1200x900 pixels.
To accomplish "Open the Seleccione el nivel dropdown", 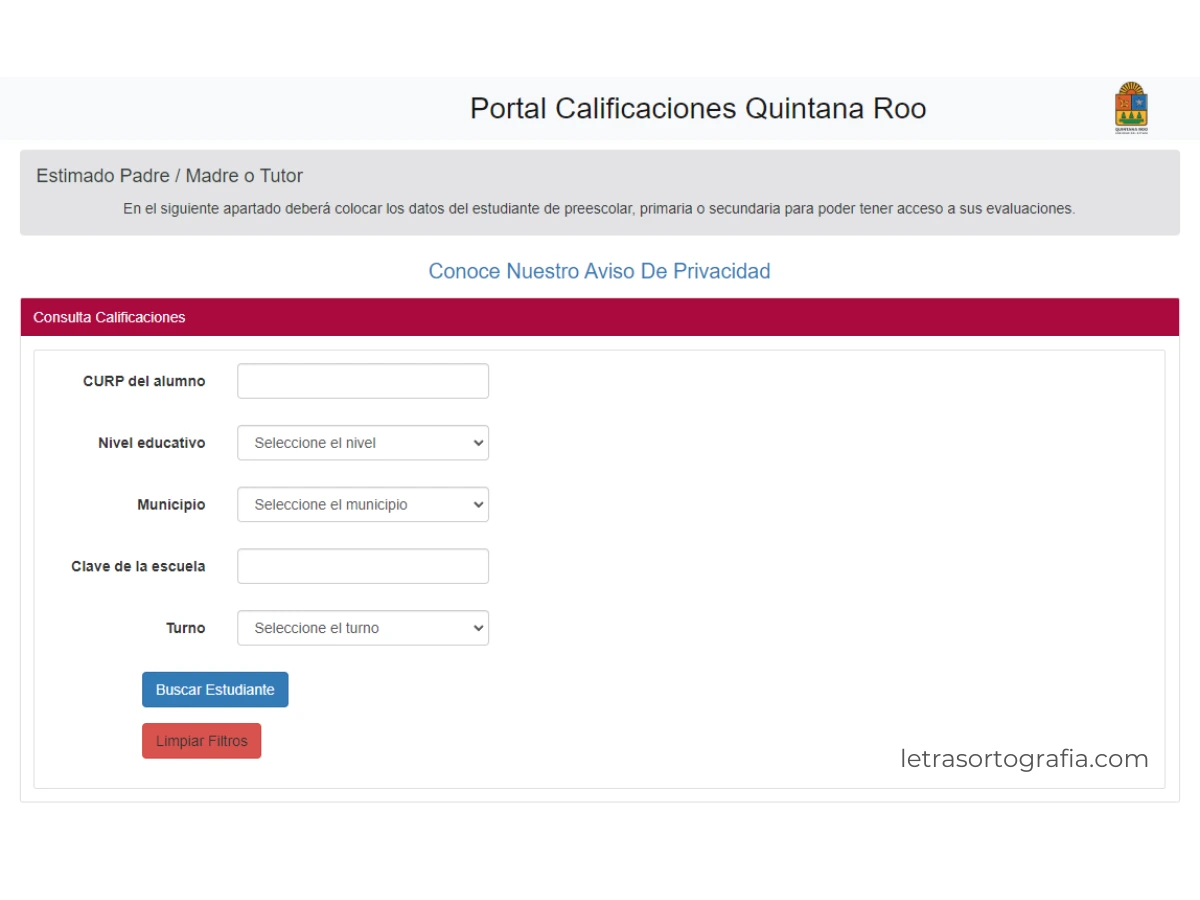I will coord(363,443).
